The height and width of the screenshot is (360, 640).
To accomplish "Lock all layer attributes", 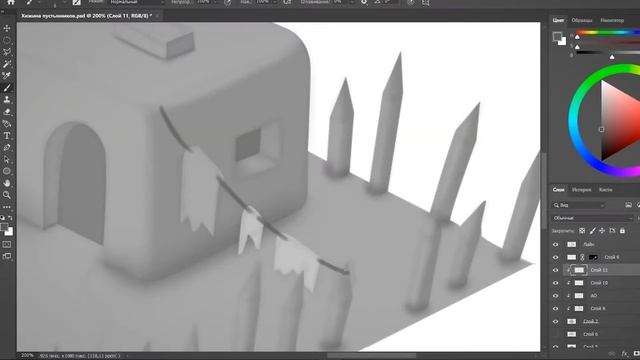I will 622,231.
